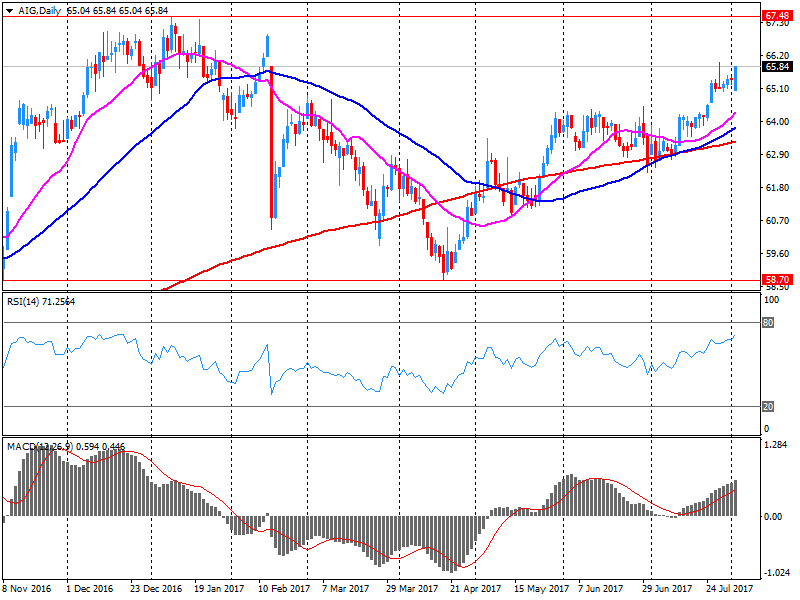Viewport: 800px width, 600px height.
Task: Click the AIG,Daily symbol title
Action: pyautogui.click(x=39, y=10)
